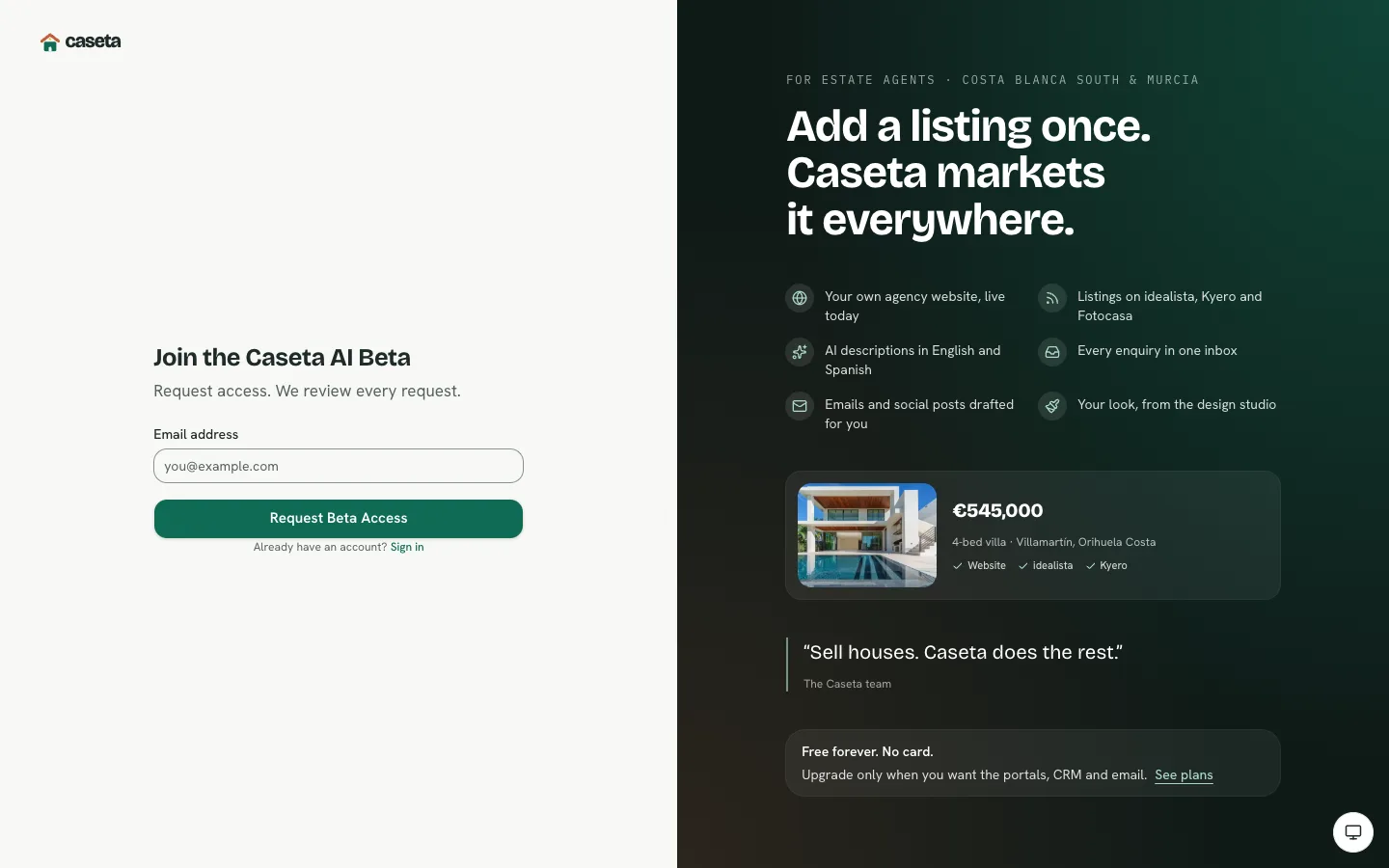Click the checkmark icon next to Website
This screenshot has height=868, width=1389.
[958, 566]
